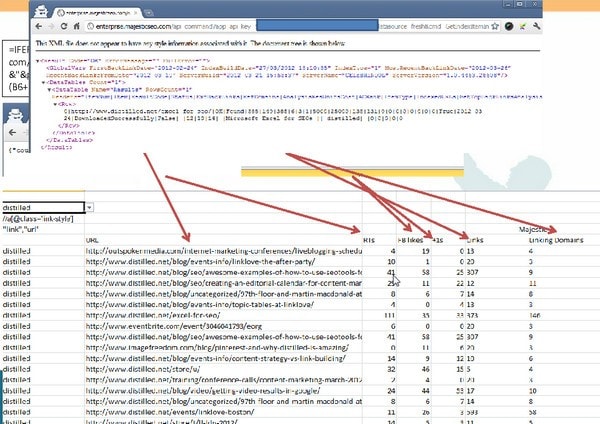Bookmark this page with the star icon
This screenshot has height=424, width=600.
click(495, 26)
